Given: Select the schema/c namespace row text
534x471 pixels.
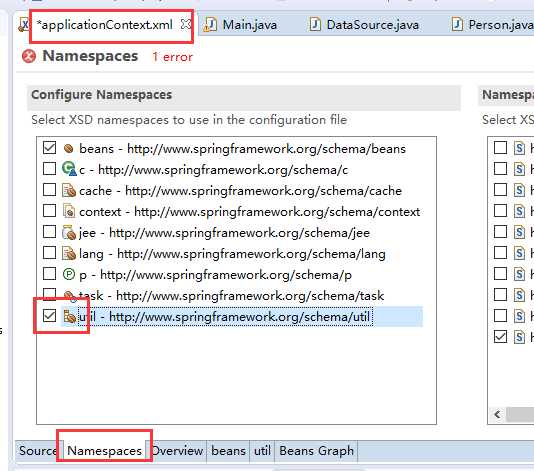Looking at the screenshot, I should pos(213,170).
